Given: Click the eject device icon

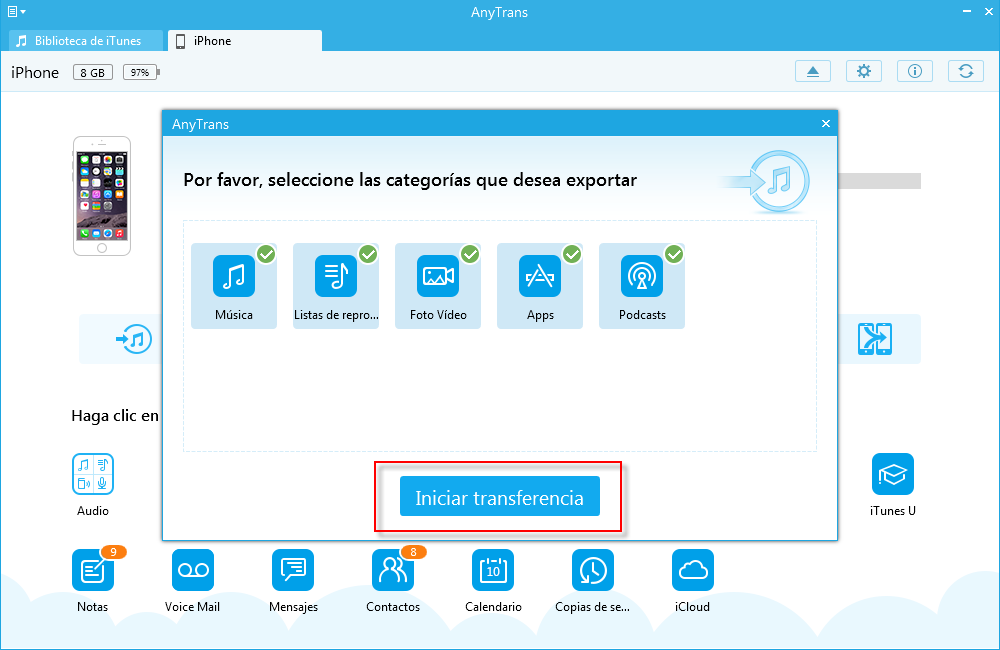Looking at the screenshot, I should pos(812,71).
